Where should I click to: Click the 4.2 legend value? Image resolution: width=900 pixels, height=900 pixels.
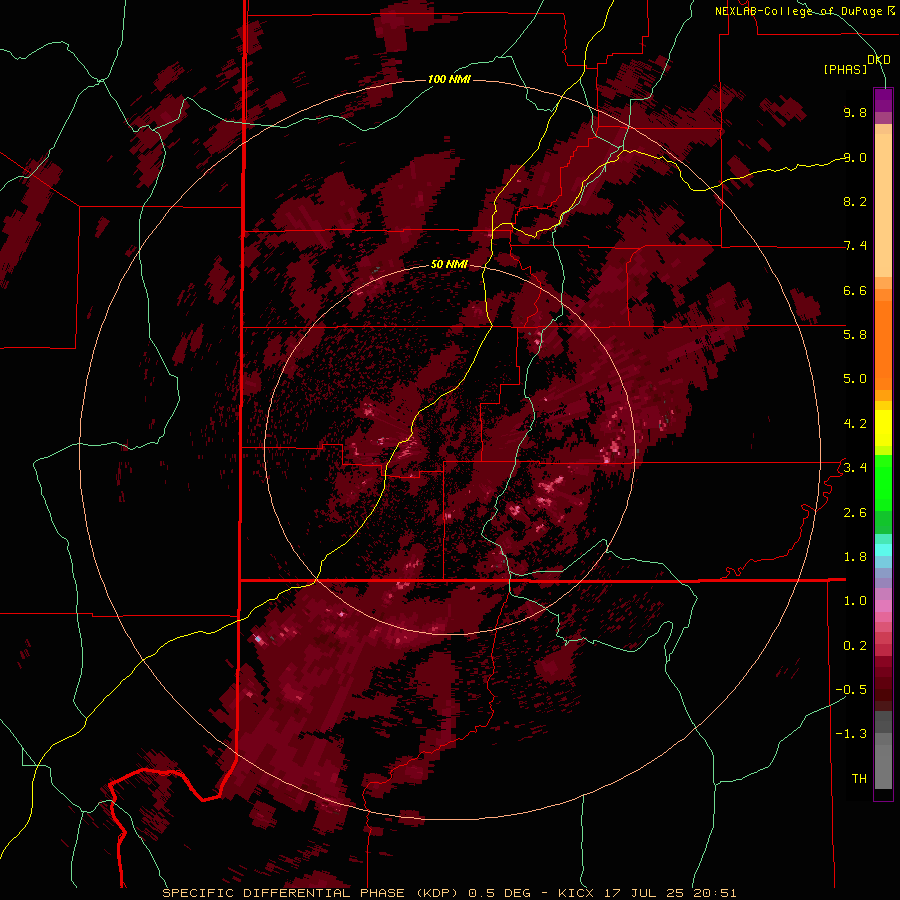[855, 424]
